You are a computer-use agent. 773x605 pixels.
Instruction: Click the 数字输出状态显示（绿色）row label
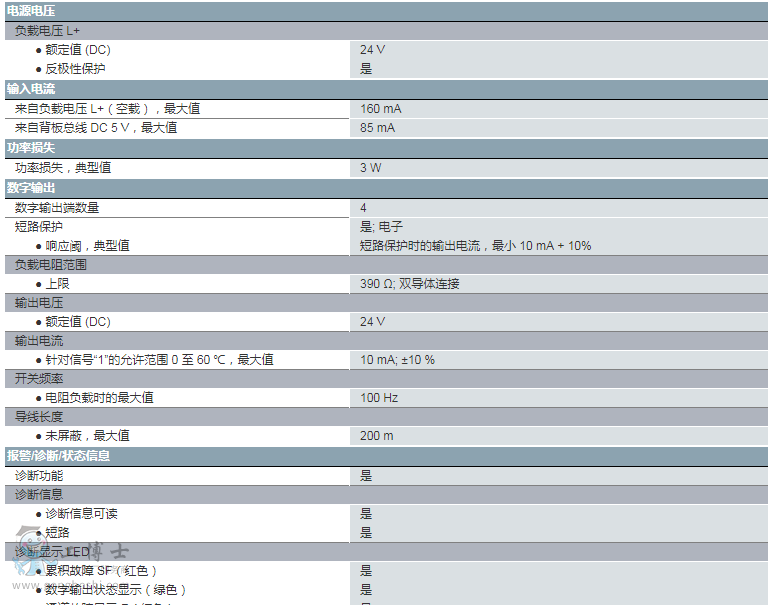click(x=116, y=590)
